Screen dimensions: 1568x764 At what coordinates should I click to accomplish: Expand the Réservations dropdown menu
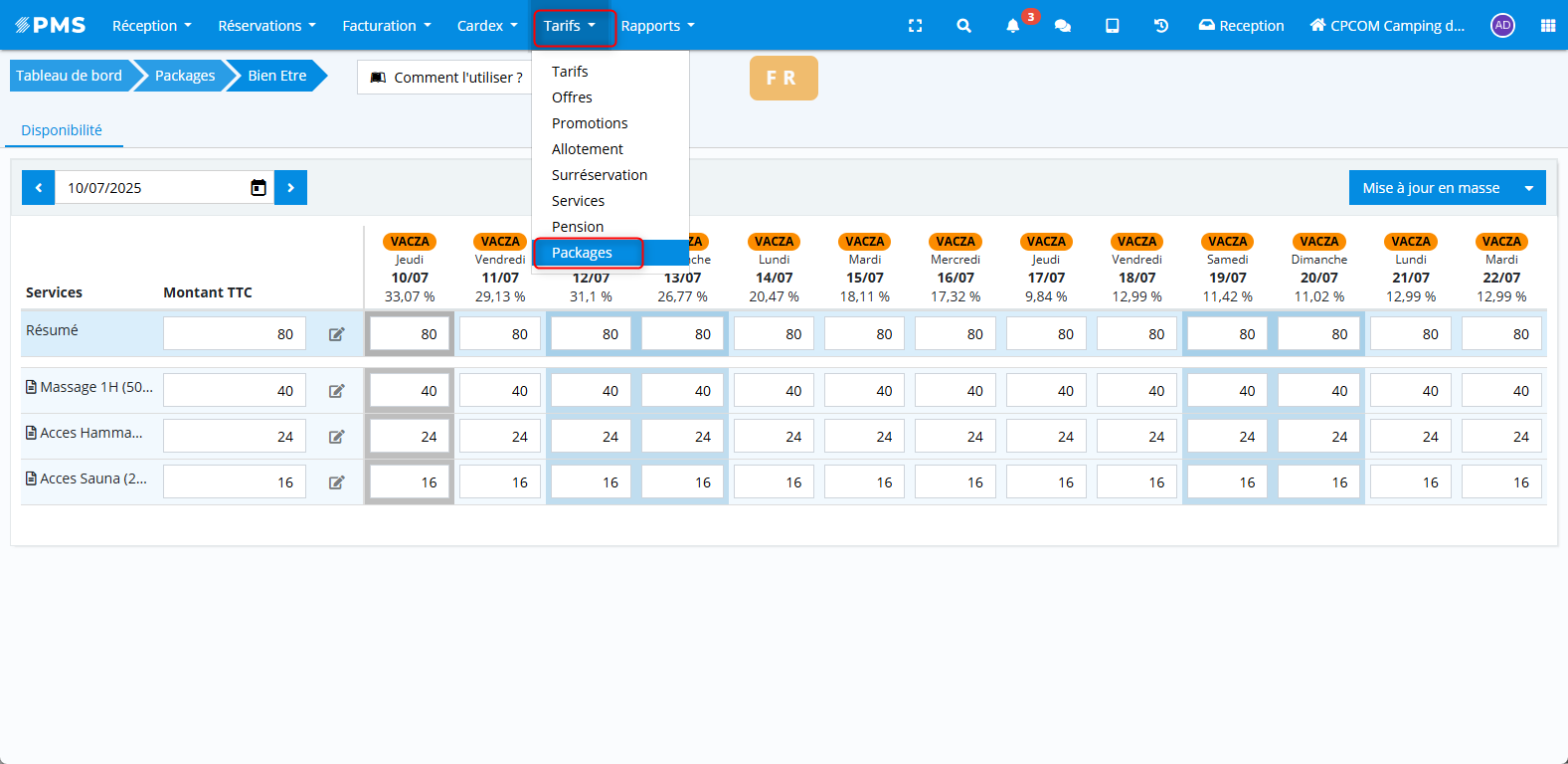coord(266,26)
